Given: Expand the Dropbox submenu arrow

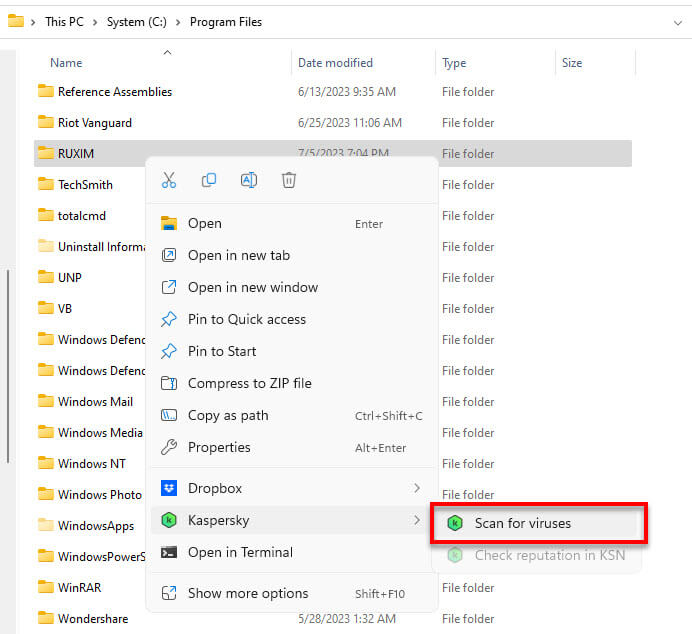Looking at the screenshot, I should (417, 488).
